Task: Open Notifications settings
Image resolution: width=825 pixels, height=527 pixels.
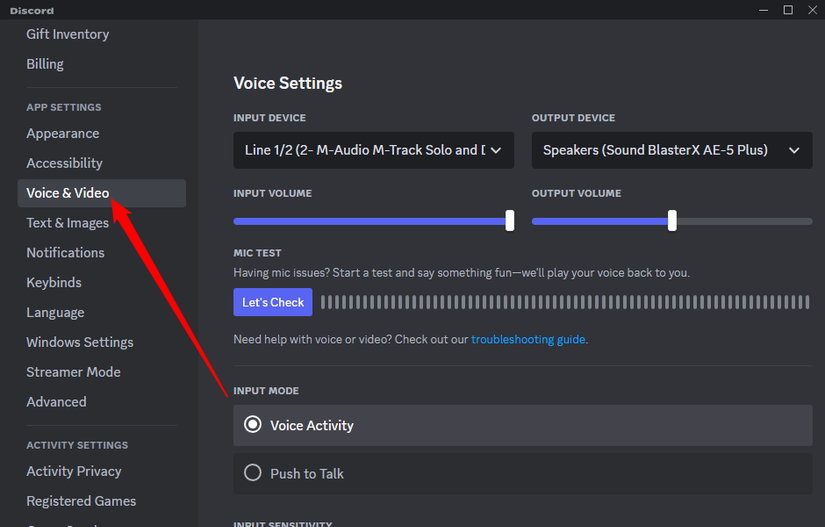Action: (x=65, y=252)
